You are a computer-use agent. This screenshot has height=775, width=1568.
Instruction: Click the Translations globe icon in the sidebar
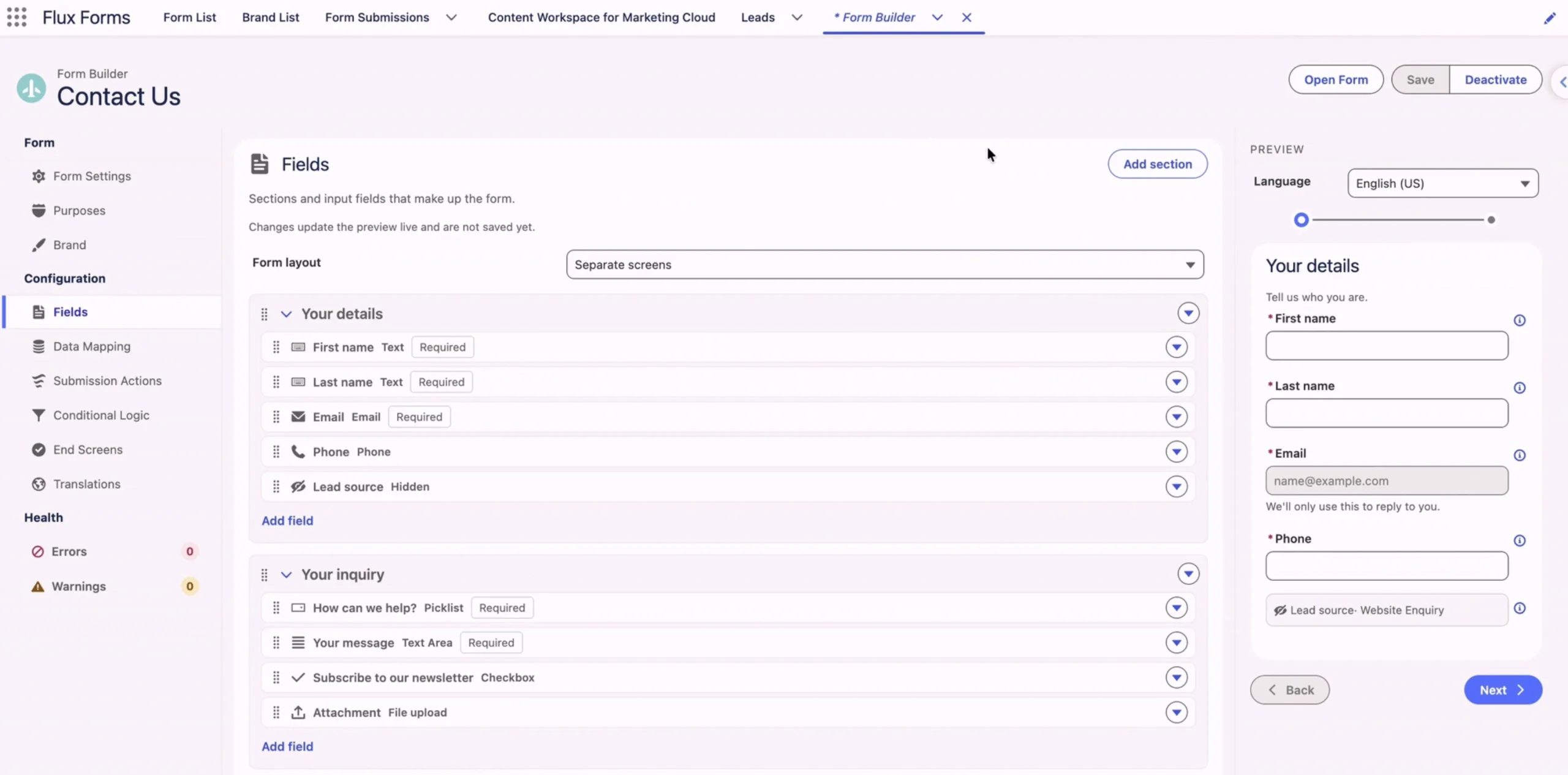tap(39, 484)
